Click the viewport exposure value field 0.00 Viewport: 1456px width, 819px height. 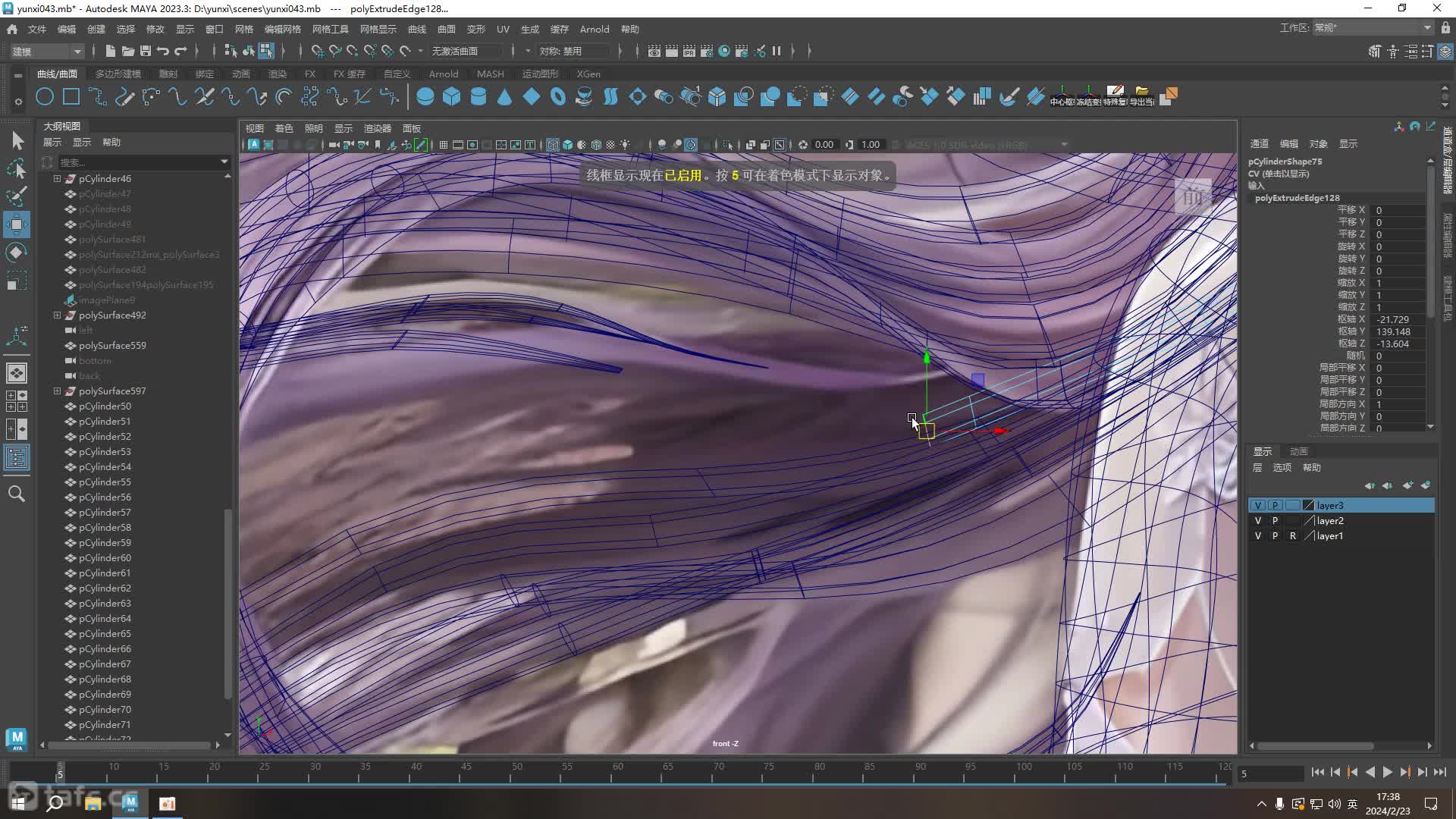[824, 145]
